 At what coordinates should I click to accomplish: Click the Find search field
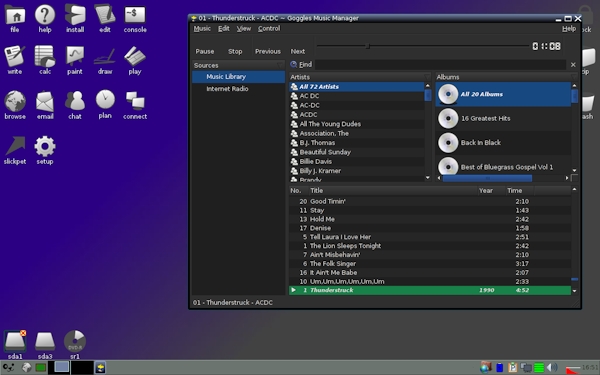(440, 64)
